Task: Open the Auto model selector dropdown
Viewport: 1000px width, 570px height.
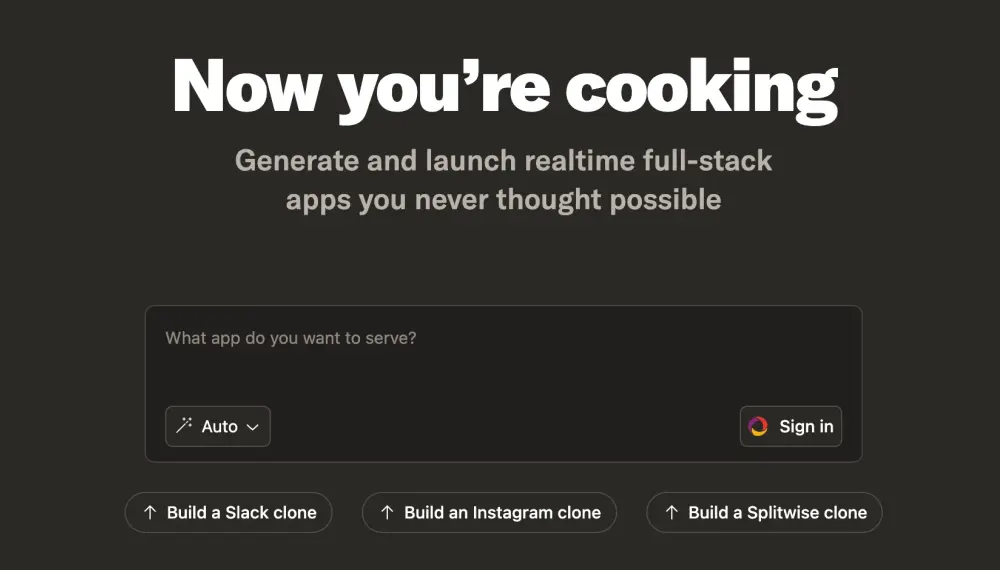Action: coord(217,426)
